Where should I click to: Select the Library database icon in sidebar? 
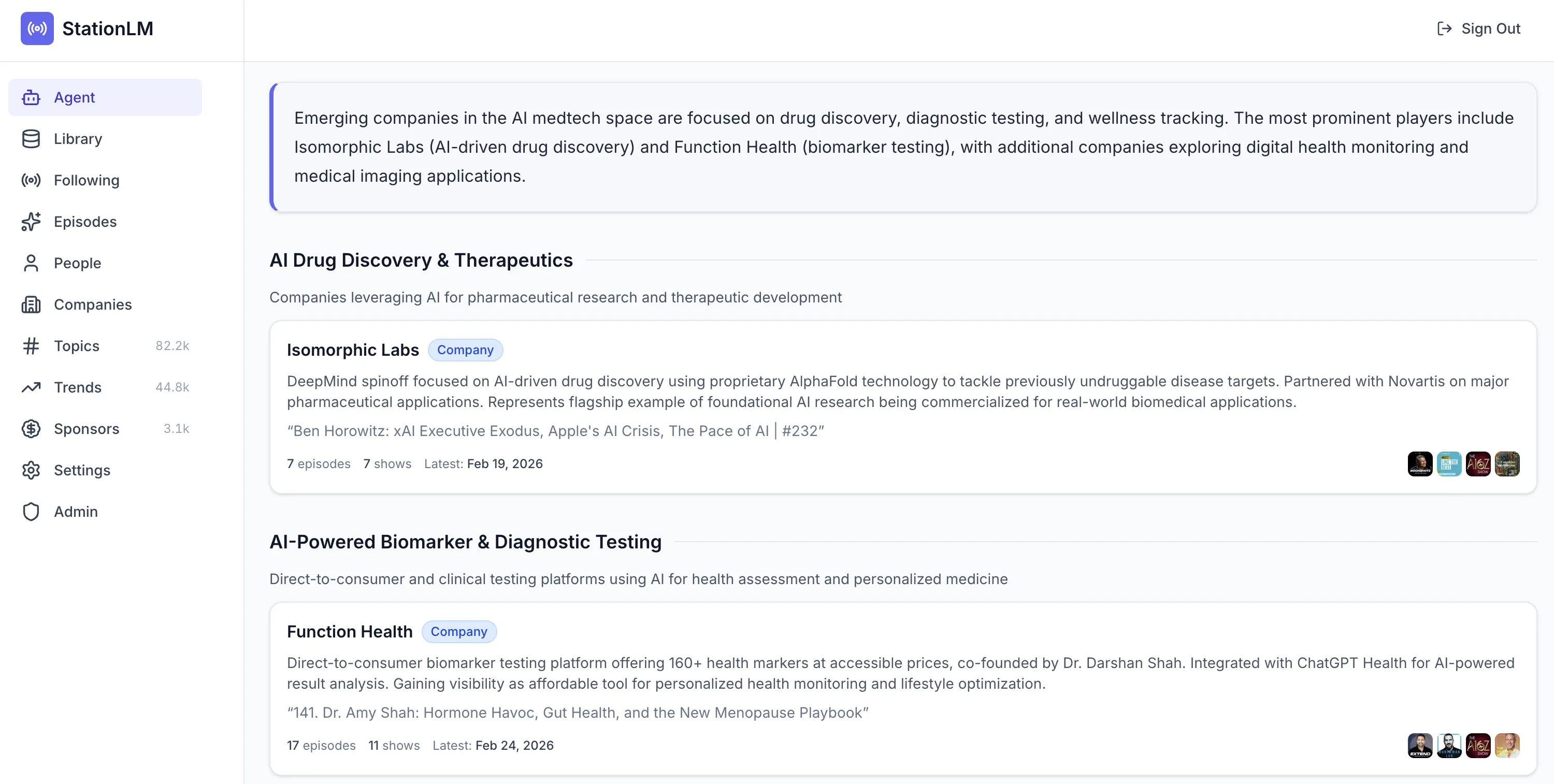coord(32,139)
